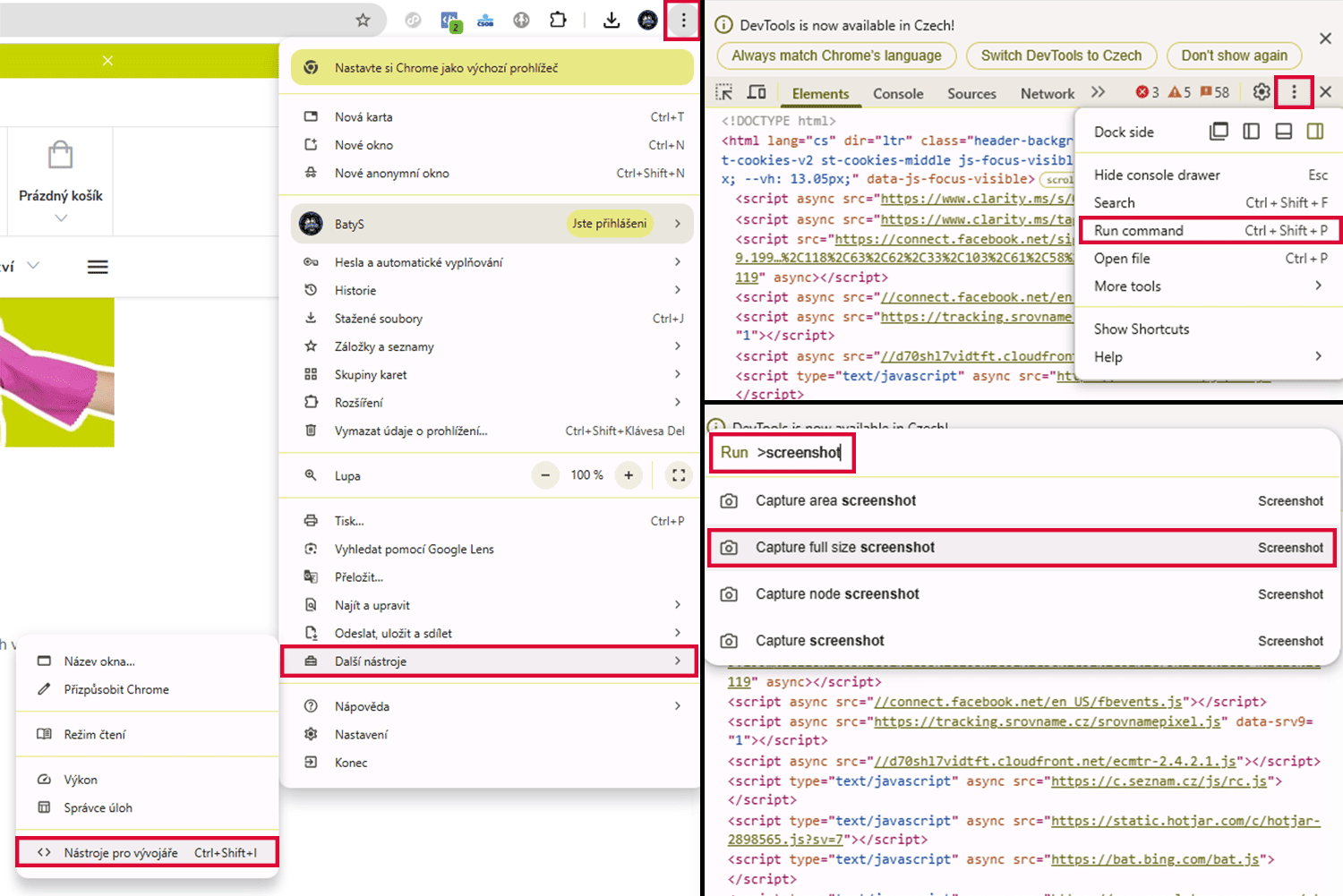This screenshot has height=896, width=1343.
Task: Expand the Historie submenu
Action: point(489,290)
